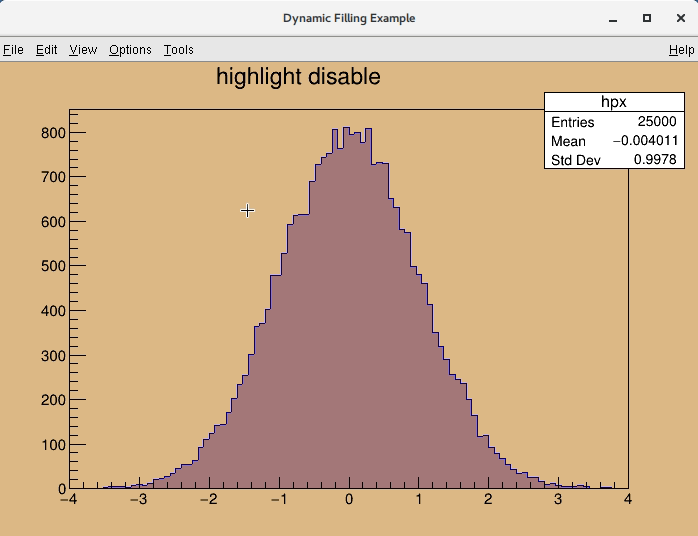
Task: Click the y-axis label 400
Action: tap(53, 311)
